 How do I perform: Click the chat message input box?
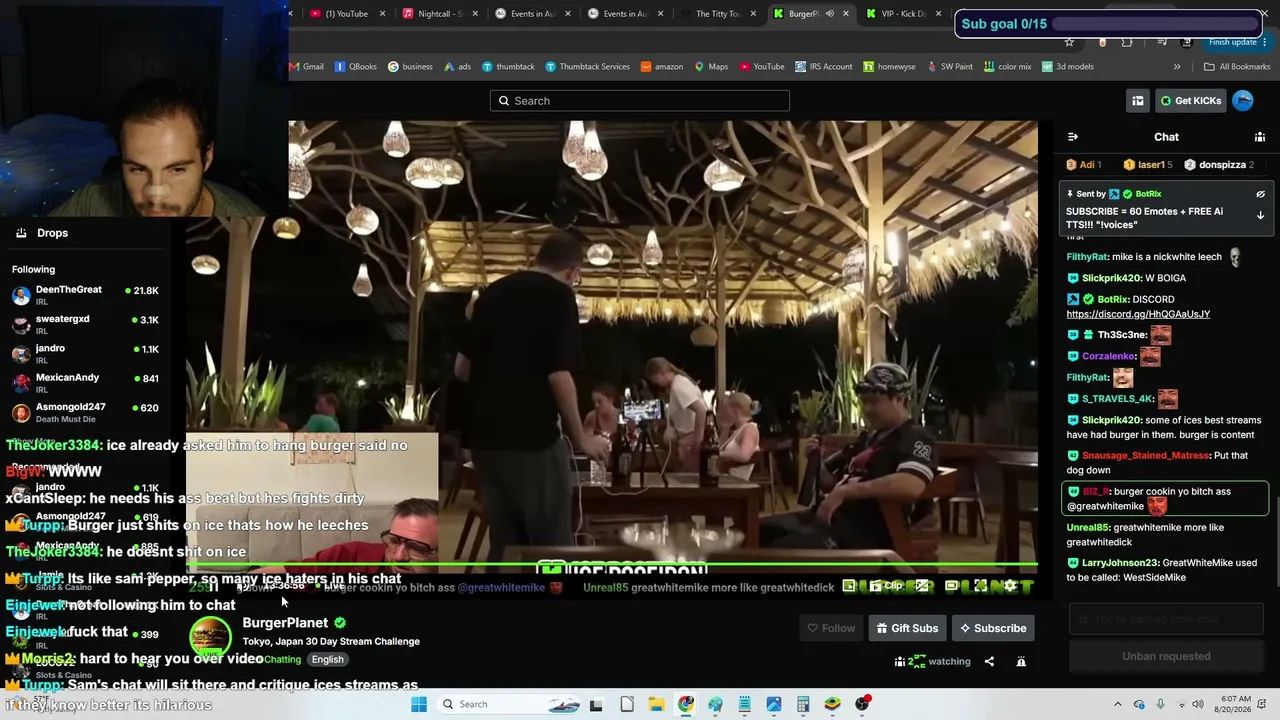coord(1166,620)
